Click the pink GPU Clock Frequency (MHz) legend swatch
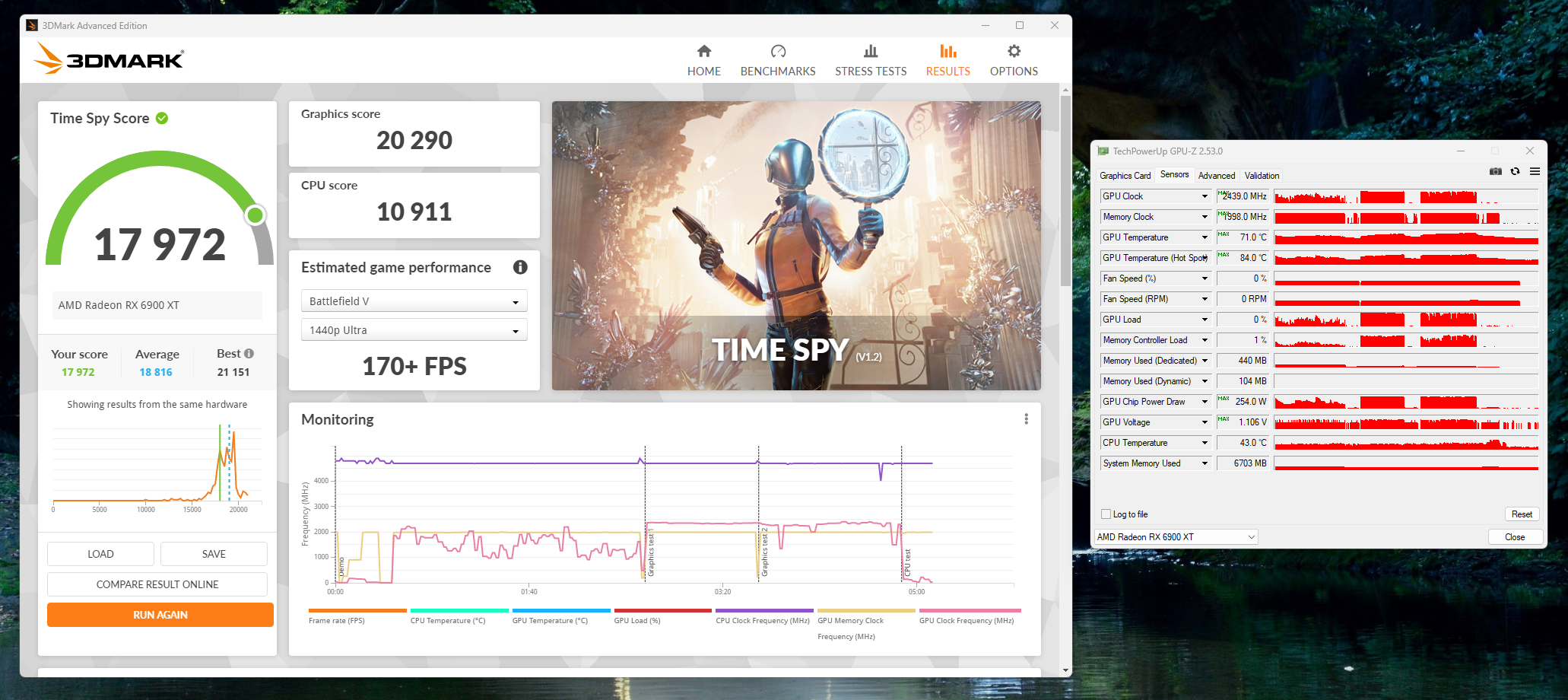Screen dimensions: 1568x700 point(970,610)
